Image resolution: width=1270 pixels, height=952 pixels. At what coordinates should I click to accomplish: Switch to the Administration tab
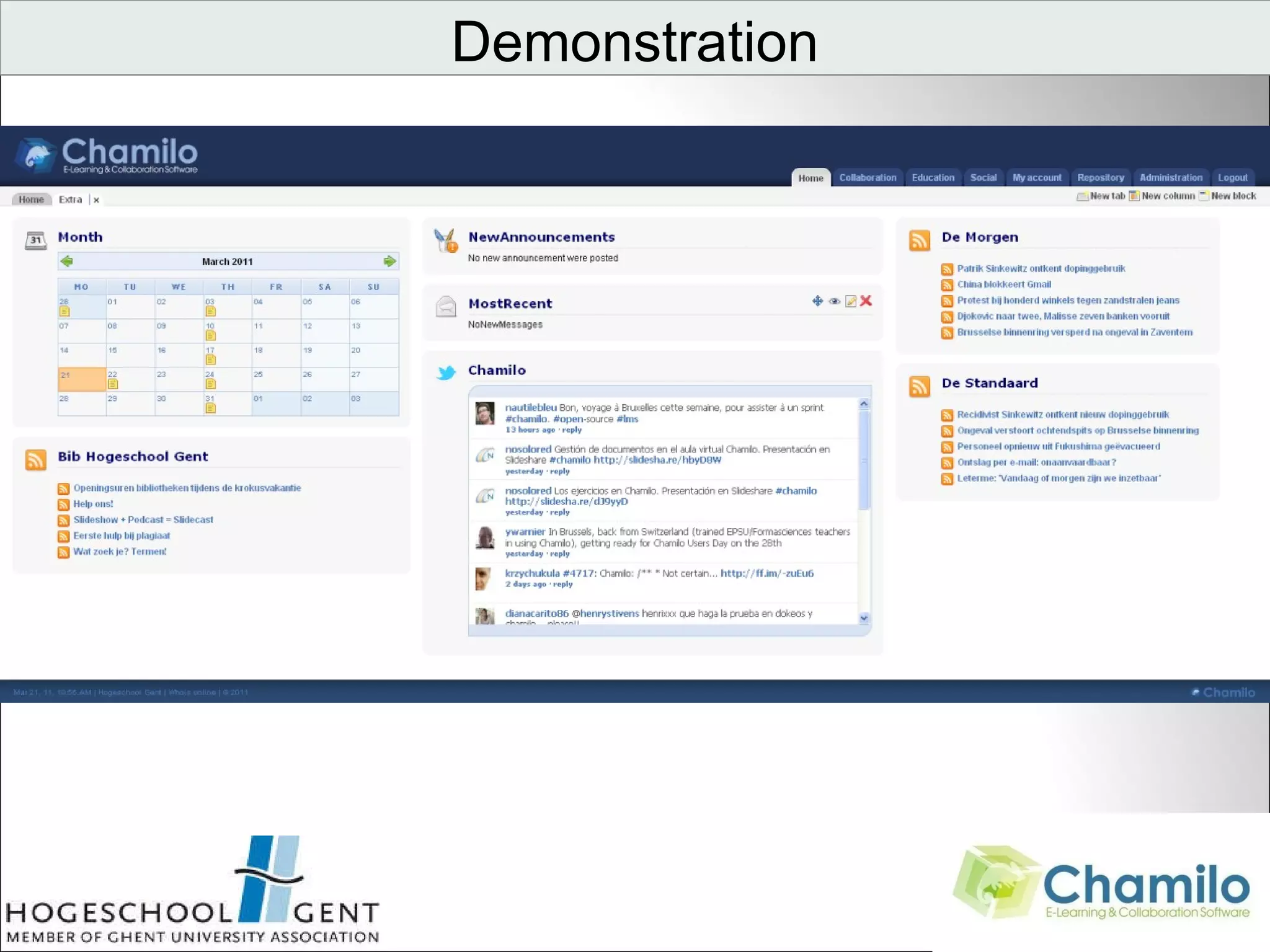pos(1170,178)
